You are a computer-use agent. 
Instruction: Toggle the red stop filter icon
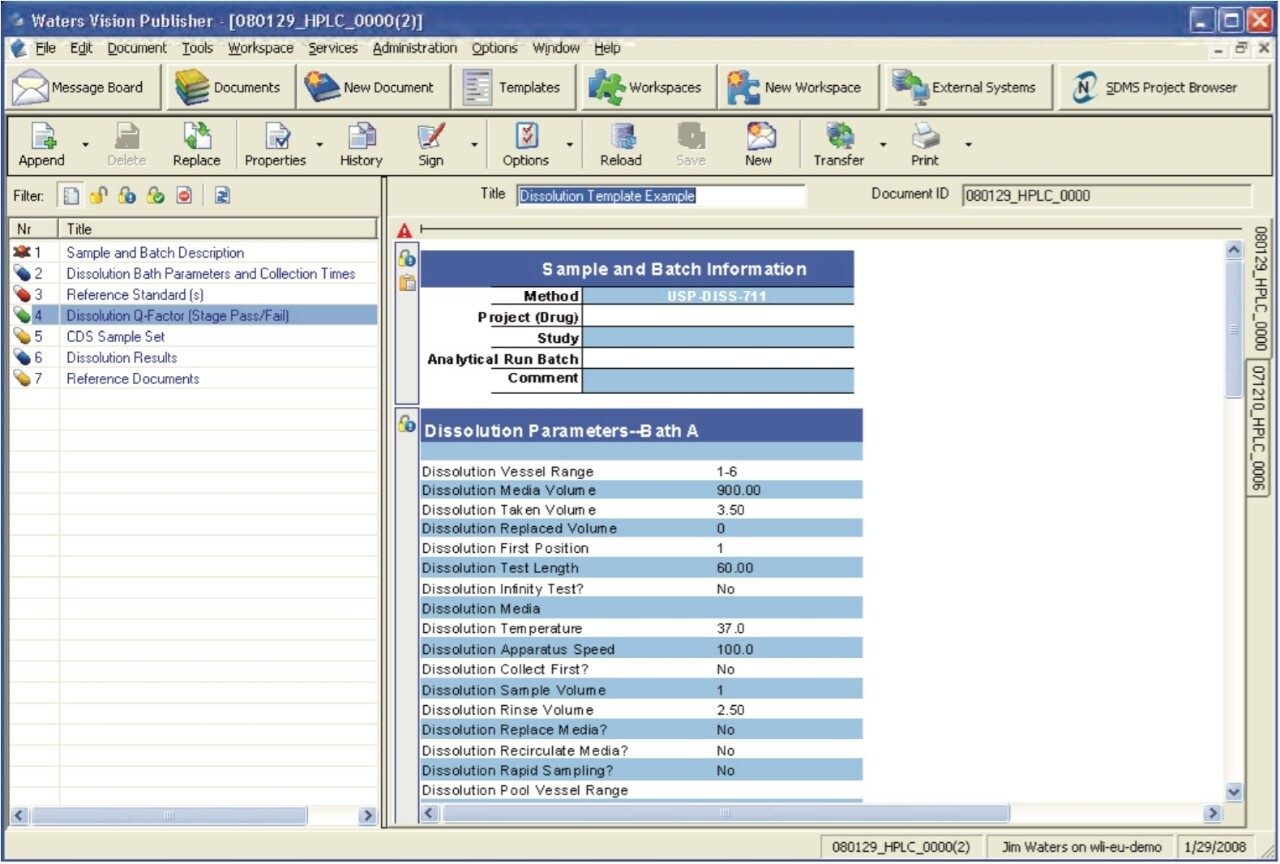pos(184,196)
